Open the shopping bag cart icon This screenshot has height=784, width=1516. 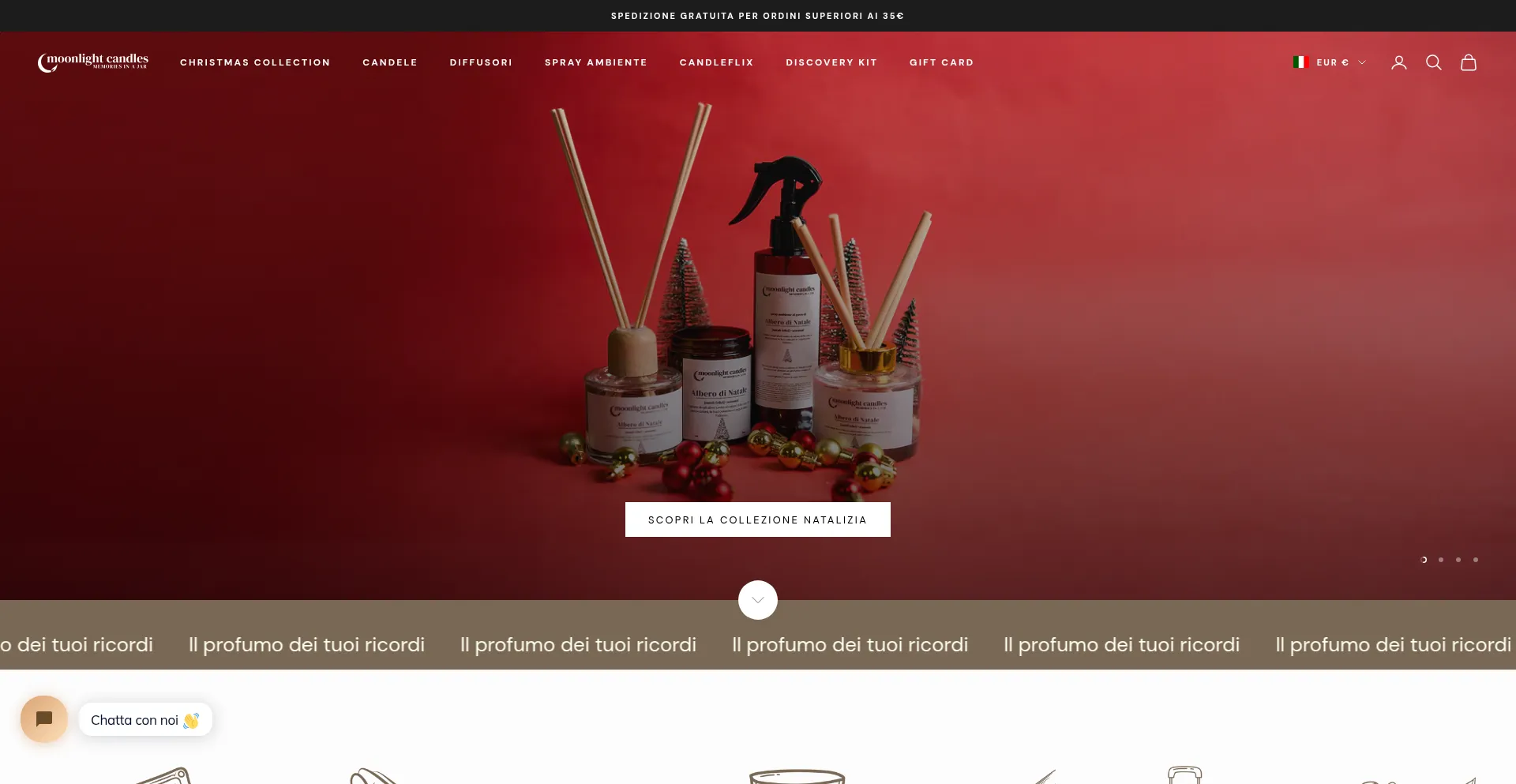pyautogui.click(x=1468, y=62)
